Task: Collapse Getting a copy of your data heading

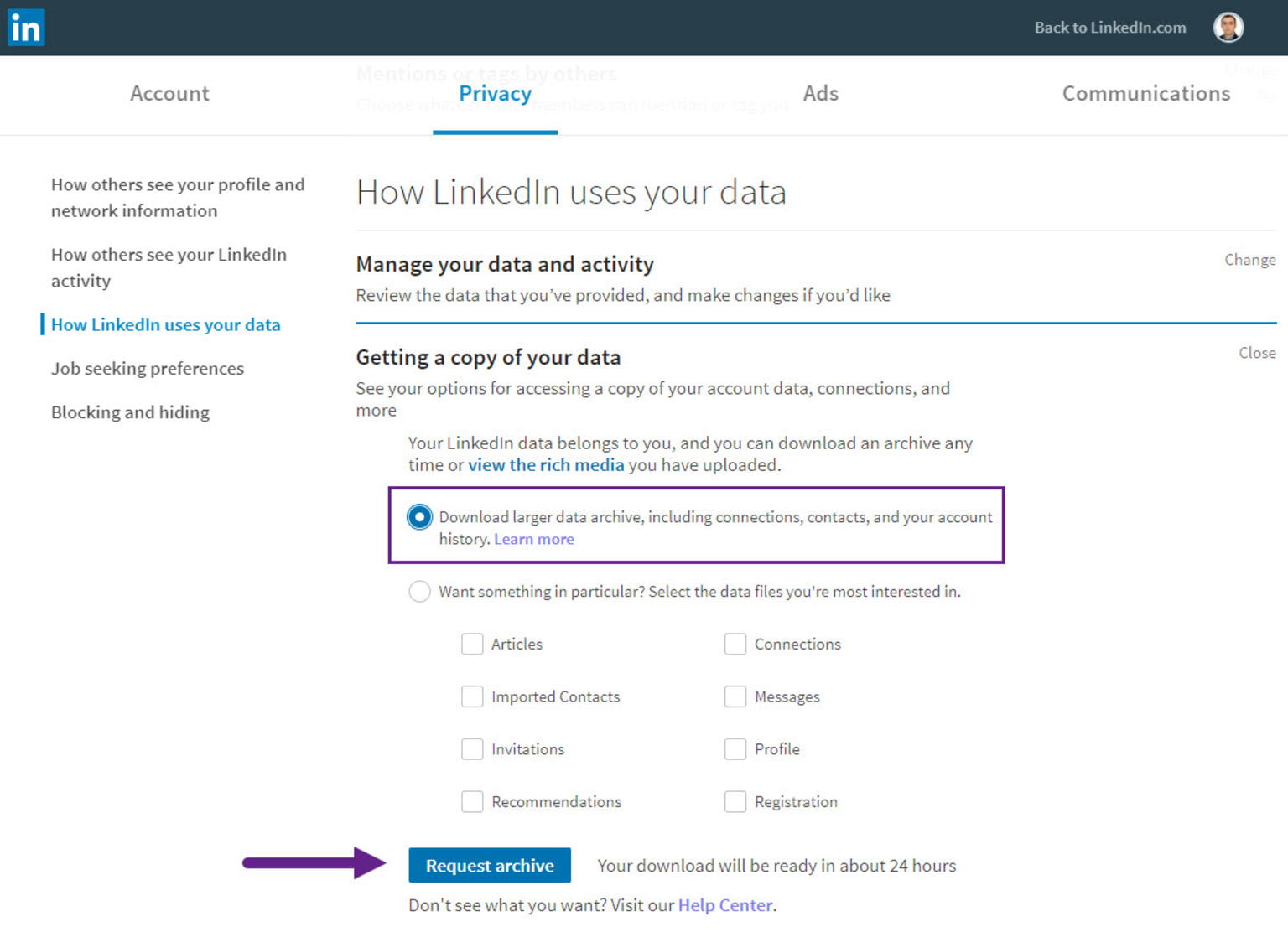Action: click(488, 357)
